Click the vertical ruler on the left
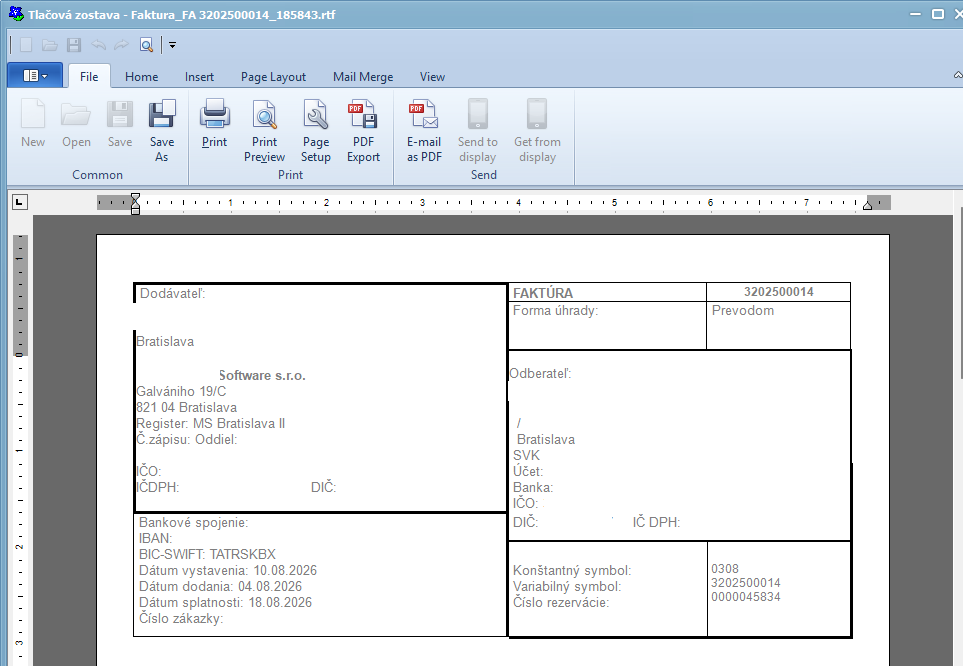 coord(20,449)
